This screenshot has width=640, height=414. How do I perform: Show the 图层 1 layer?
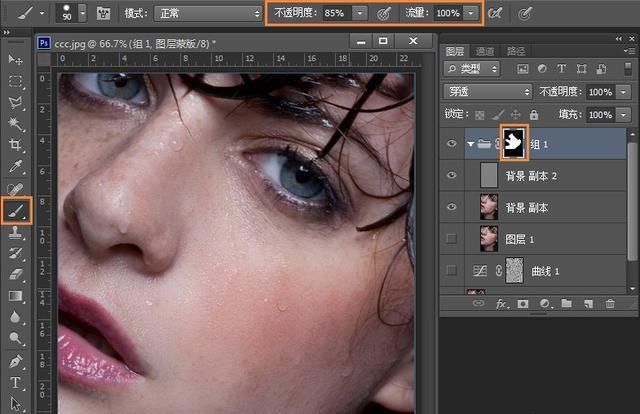point(451,238)
